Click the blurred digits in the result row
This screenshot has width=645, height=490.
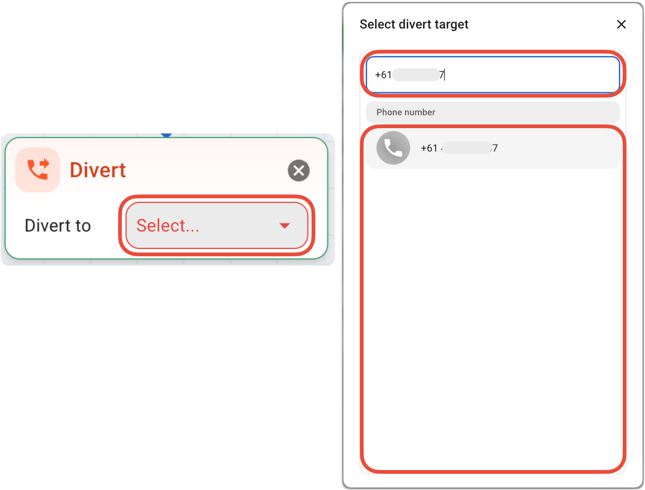(x=466, y=148)
